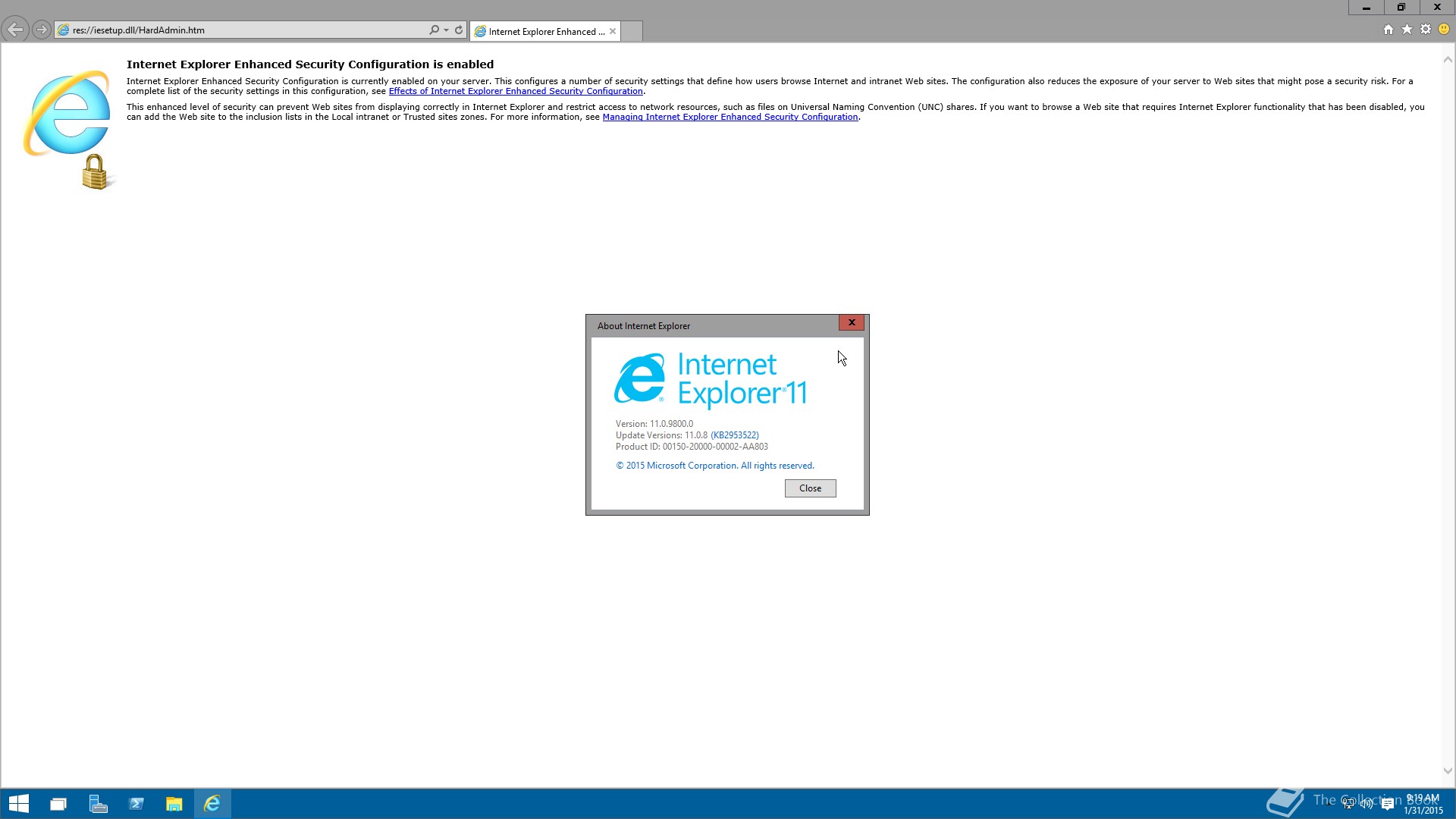Open the Action Center flag tray icon
1456x819 pixels.
pos(1387,804)
